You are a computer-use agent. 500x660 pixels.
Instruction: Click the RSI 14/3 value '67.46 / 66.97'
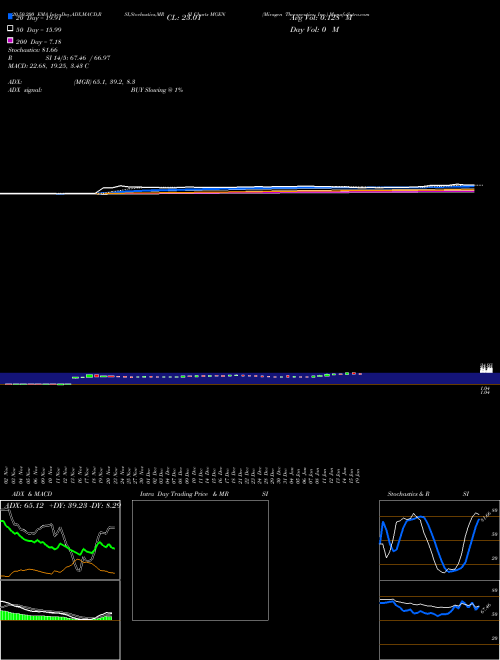(x=90, y=58)
